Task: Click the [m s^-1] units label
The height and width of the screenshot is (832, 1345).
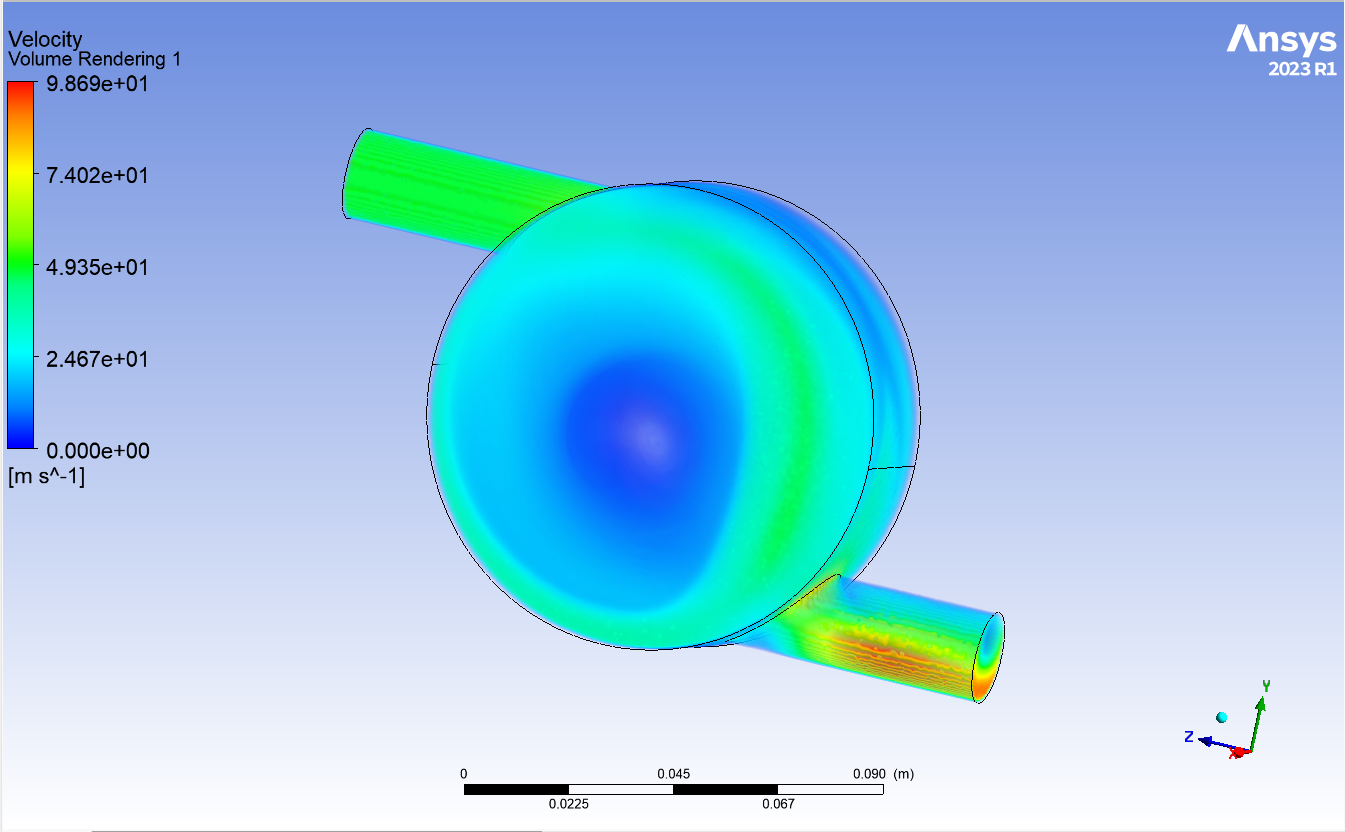Action: coord(46,477)
